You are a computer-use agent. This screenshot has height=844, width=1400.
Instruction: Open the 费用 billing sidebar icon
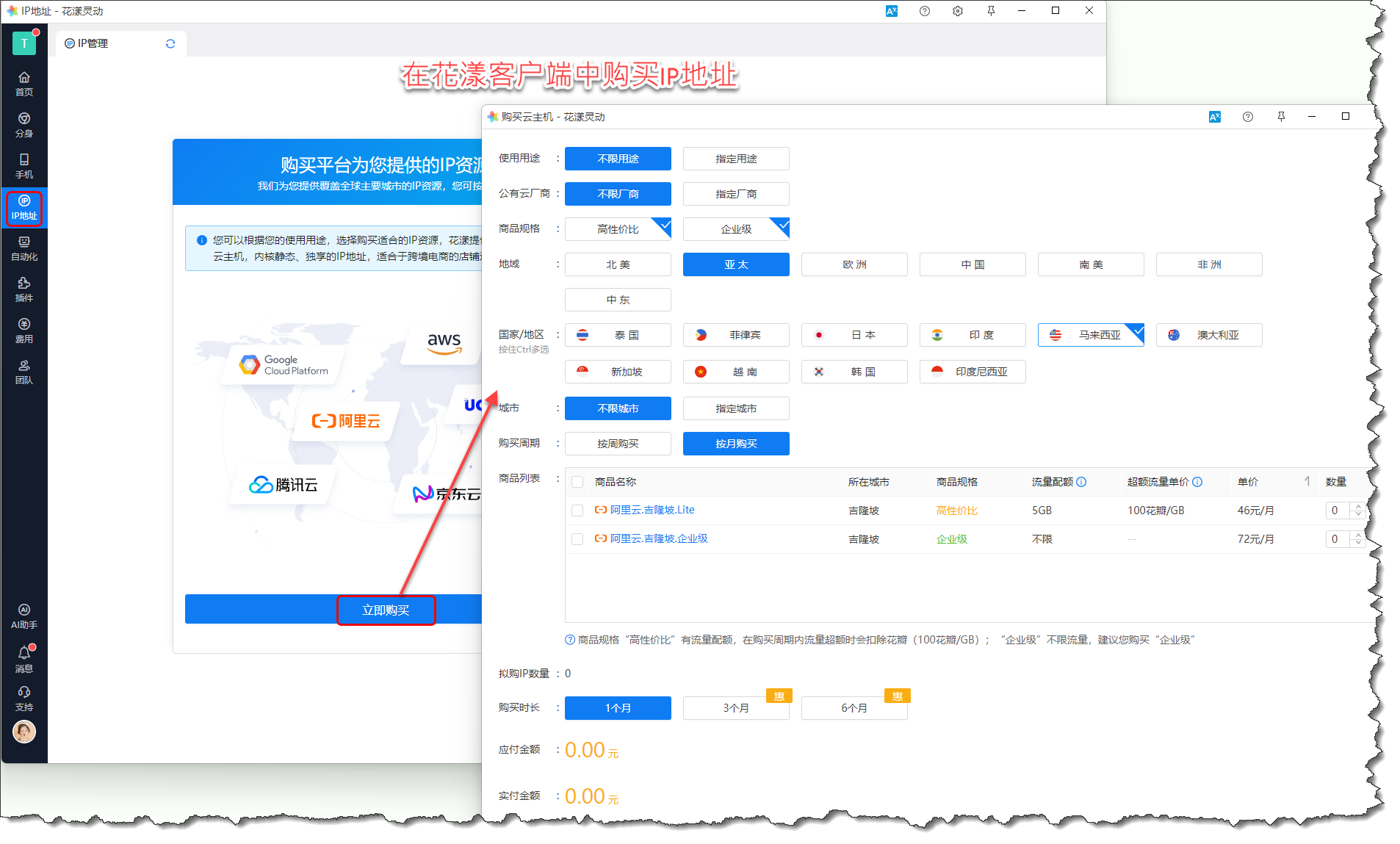(x=24, y=331)
